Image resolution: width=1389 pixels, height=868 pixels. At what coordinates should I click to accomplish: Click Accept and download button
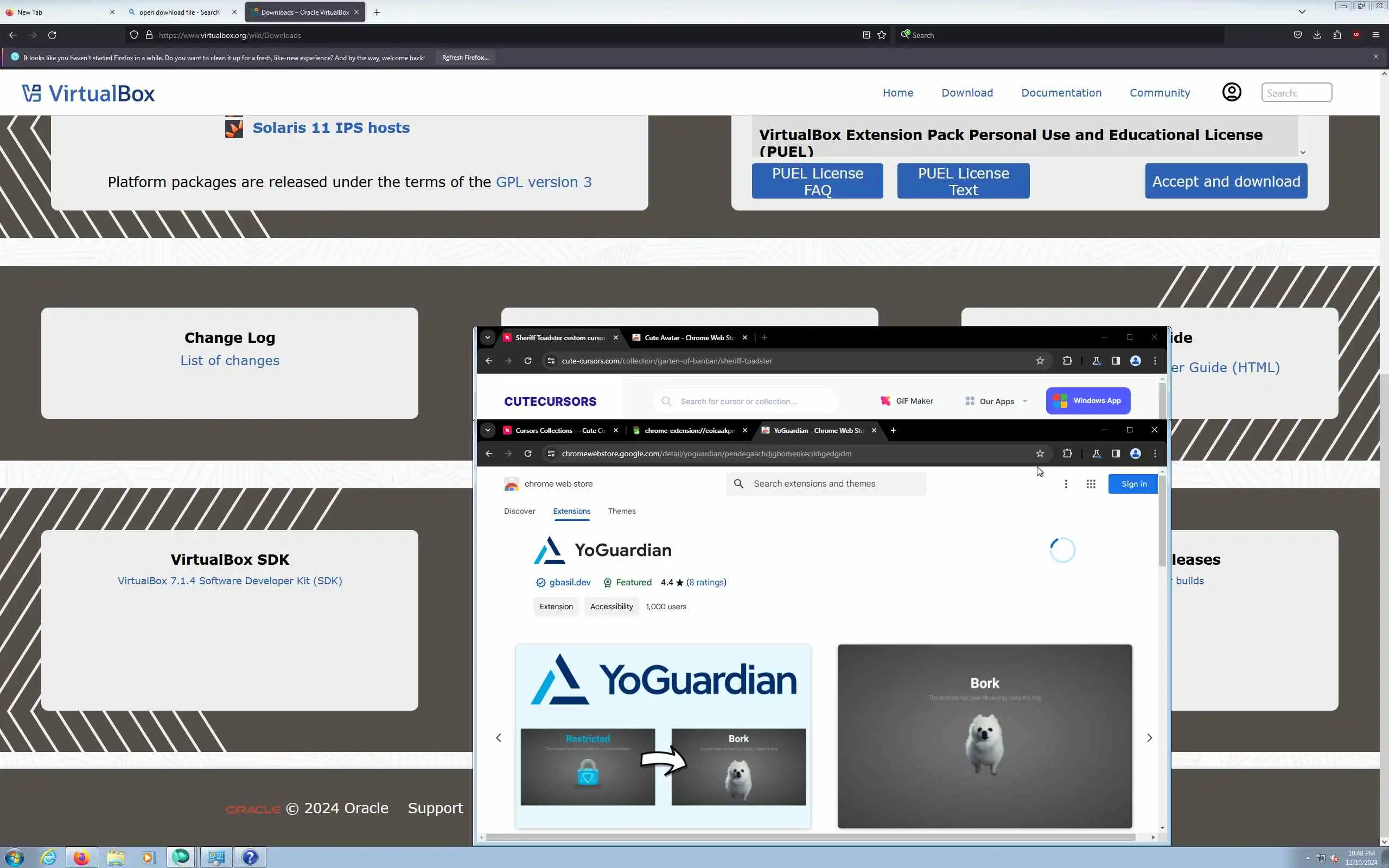click(x=1226, y=181)
